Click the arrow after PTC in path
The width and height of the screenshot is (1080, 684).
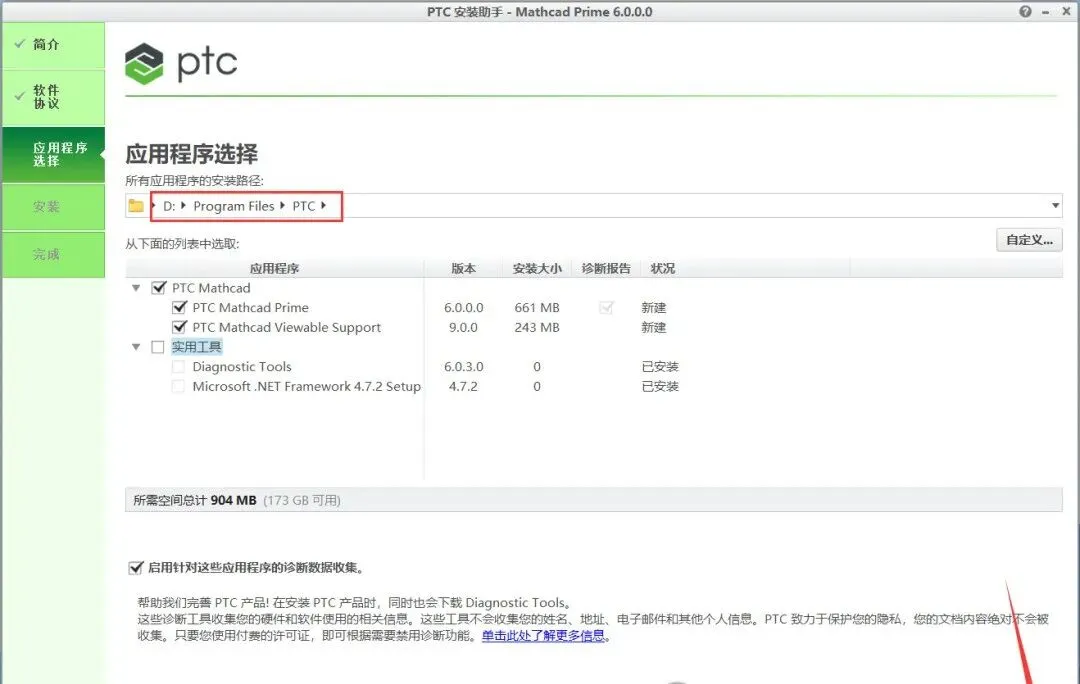pos(323,205)
